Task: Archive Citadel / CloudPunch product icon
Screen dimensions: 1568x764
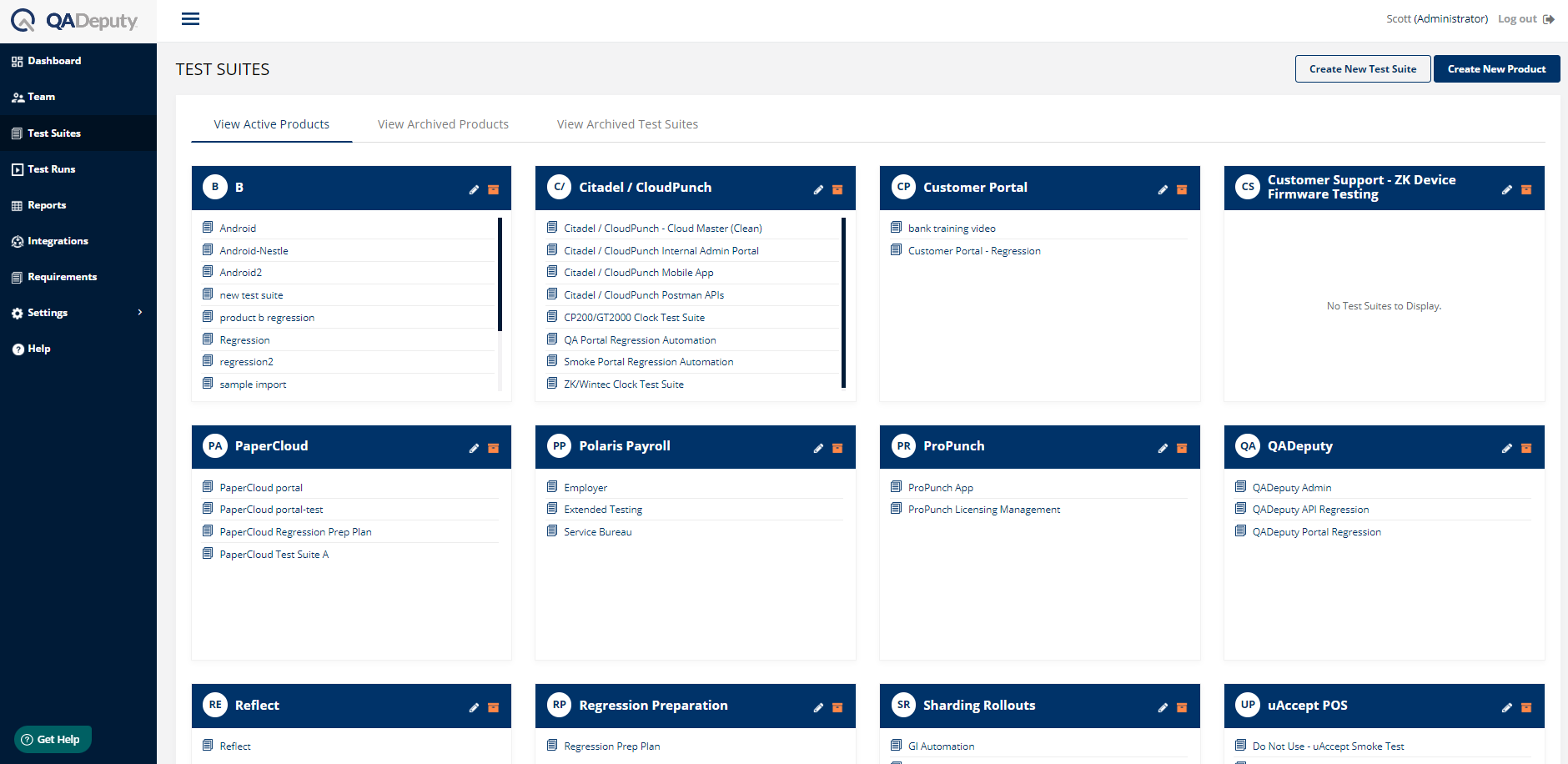Action: tap(837, 190)
